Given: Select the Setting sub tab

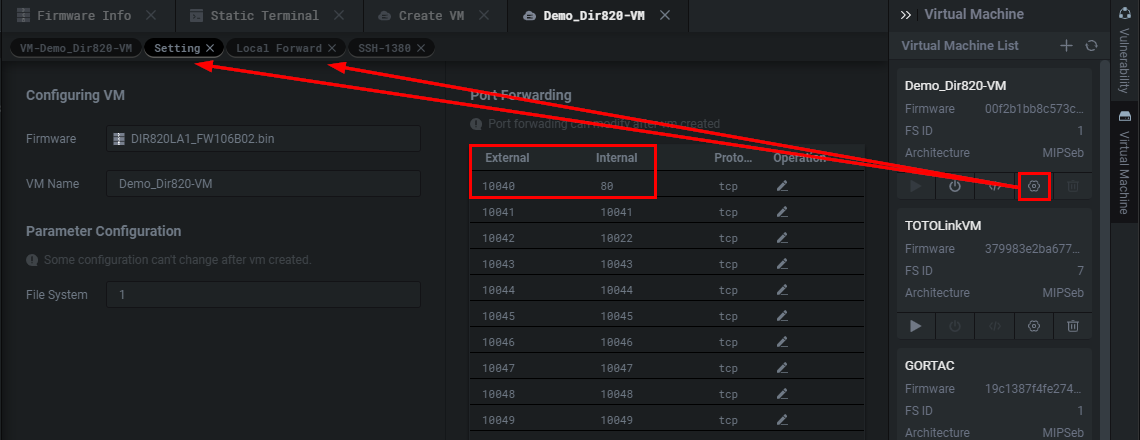Looking at the screenshot, I should point(177,48).
